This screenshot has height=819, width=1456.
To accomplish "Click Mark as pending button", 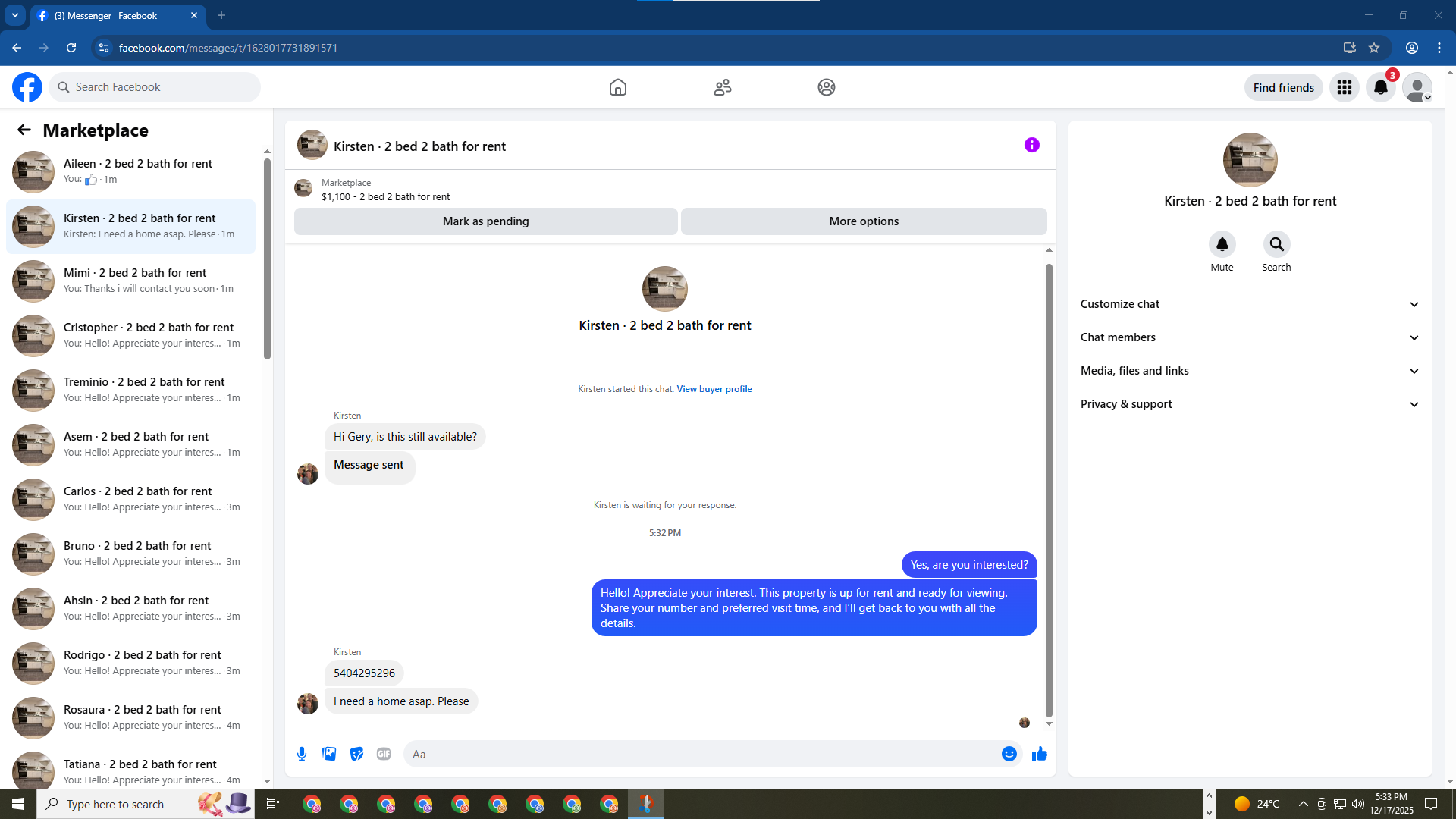I will (485, 221).
